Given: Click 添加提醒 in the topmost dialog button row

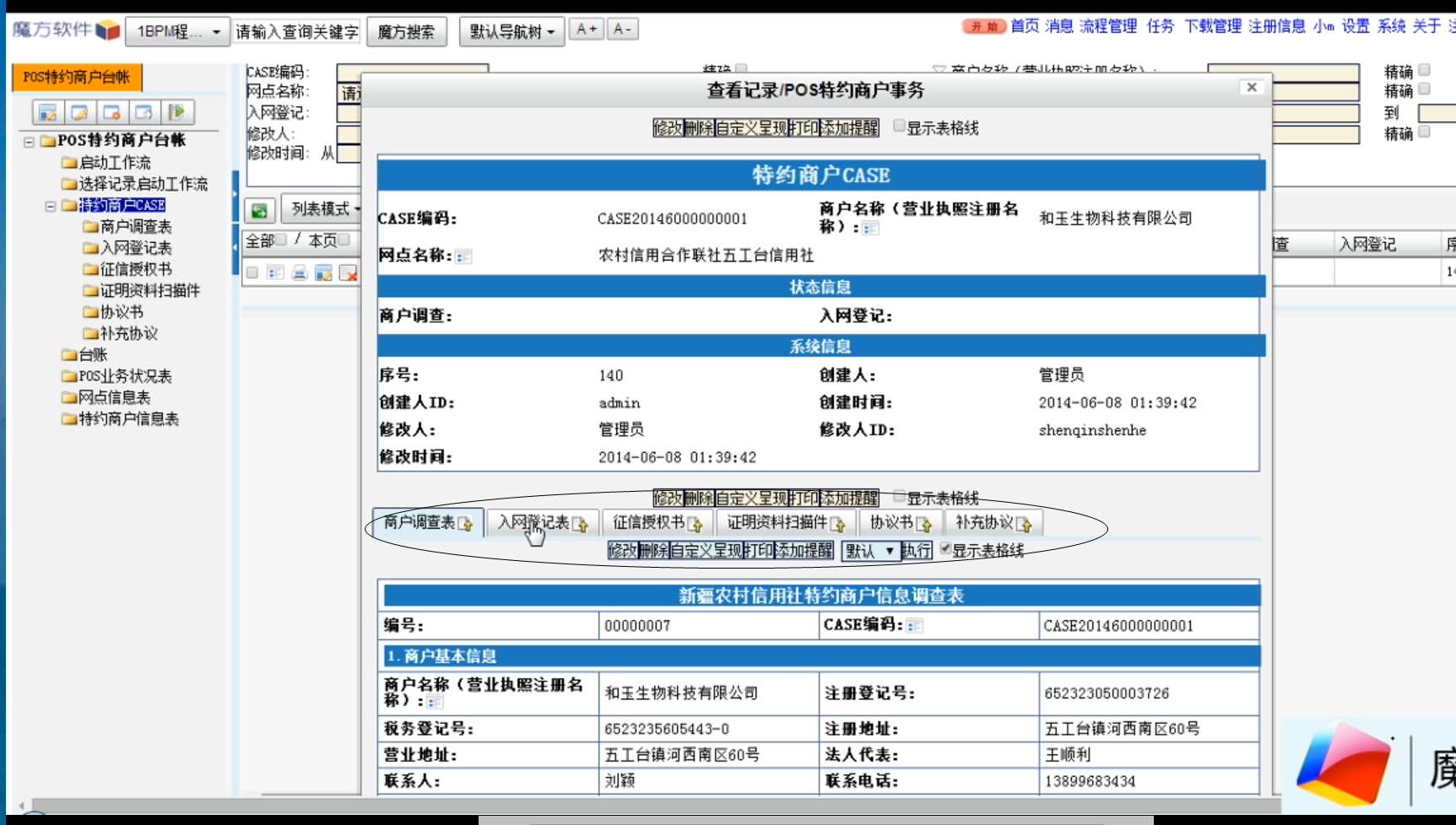Looking at the screenshot, I should pyautogui.click(x=850, y=128).
